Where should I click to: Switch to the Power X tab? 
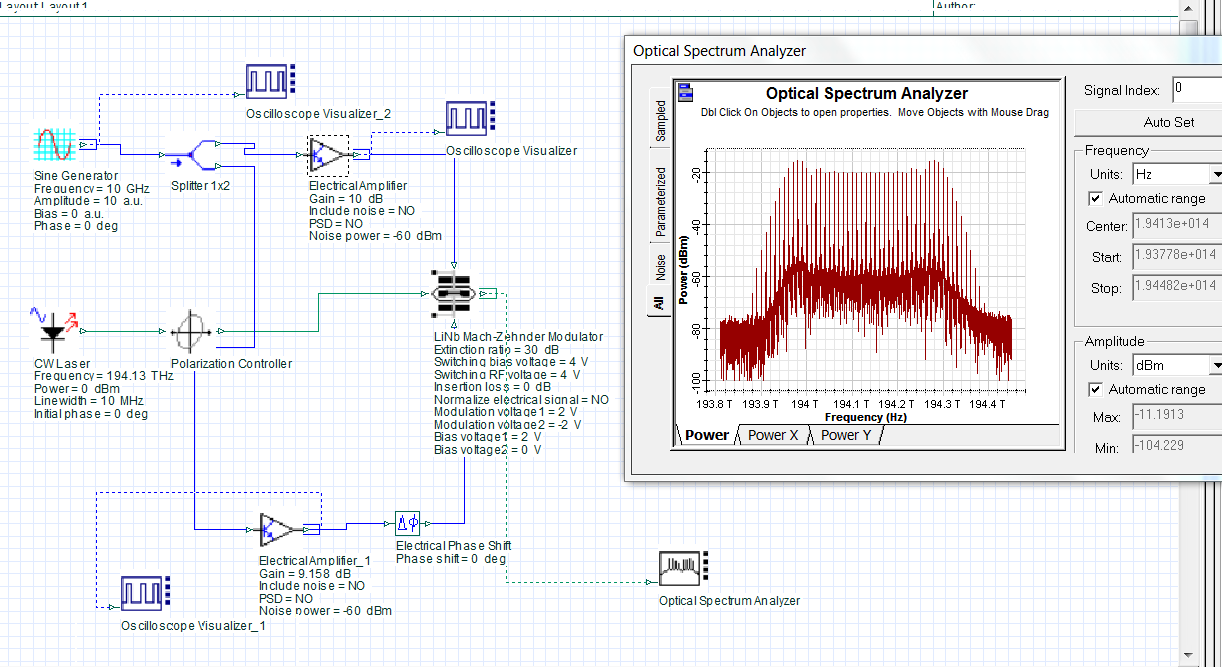tap(773, 435)
